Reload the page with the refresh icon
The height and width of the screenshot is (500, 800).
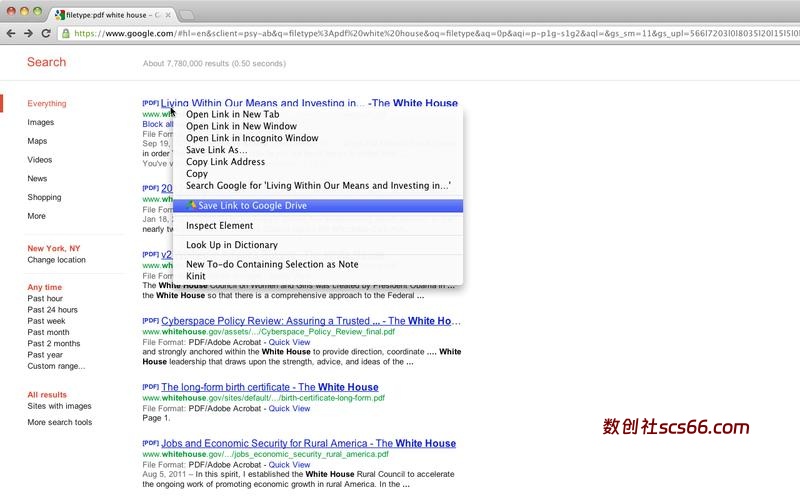pos(46,33)
